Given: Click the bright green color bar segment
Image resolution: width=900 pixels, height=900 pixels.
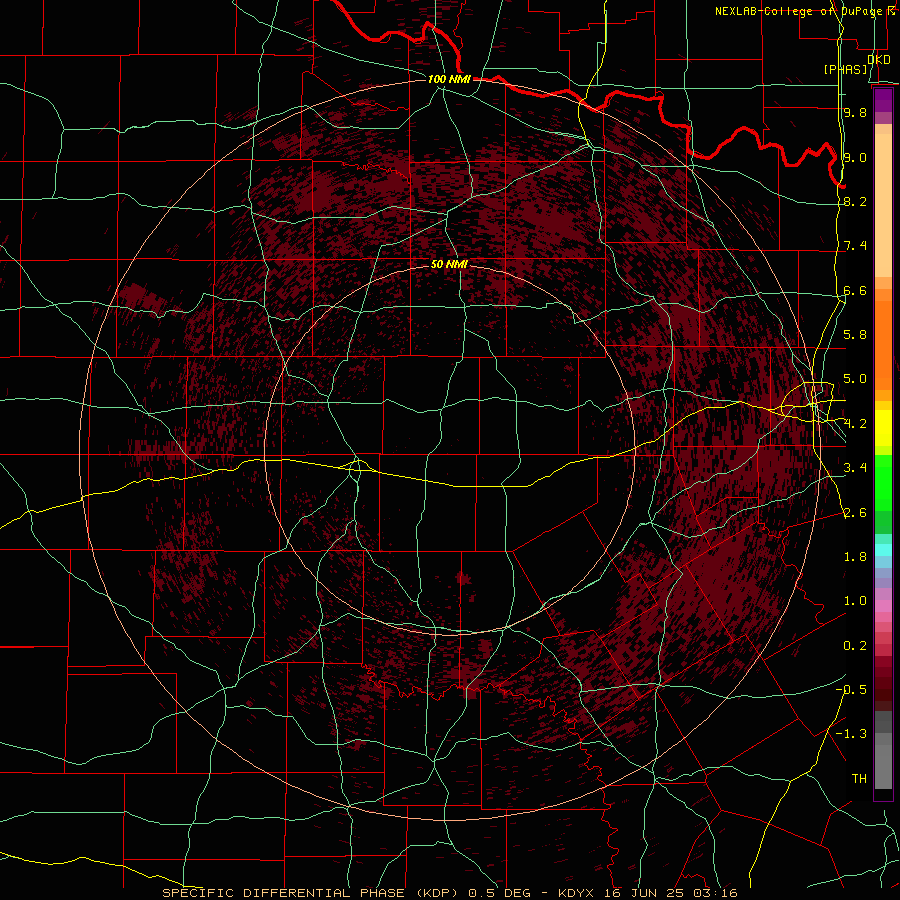Looking at the screenshot, I should [x=883, y=483].
